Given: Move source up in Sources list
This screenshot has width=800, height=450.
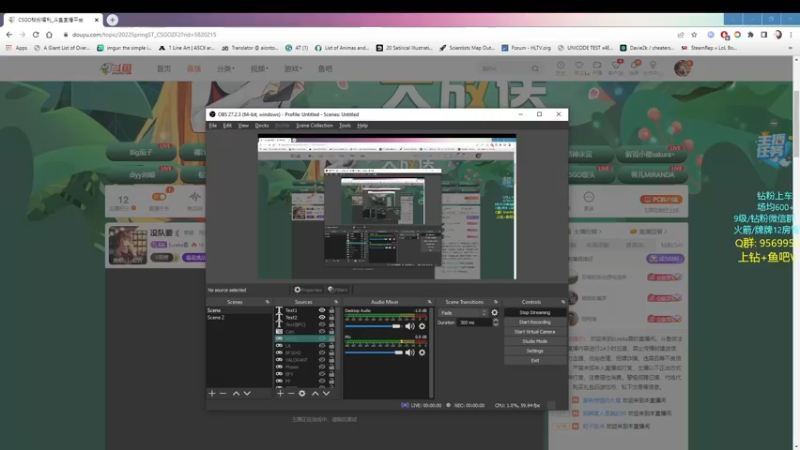Looking at the screenshot, I should pos(315,393).
